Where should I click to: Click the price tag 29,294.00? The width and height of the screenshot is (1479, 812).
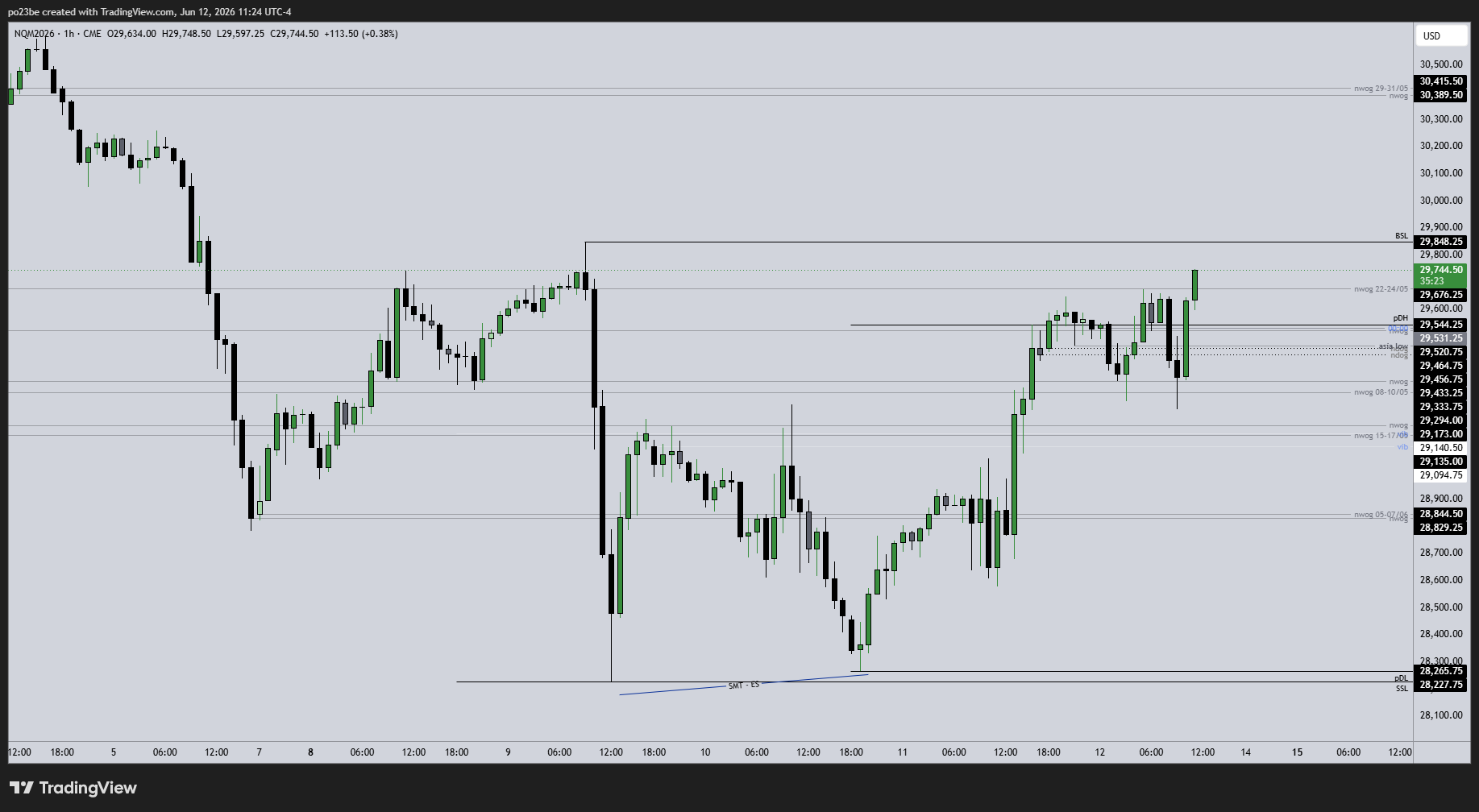(1441, 420)
